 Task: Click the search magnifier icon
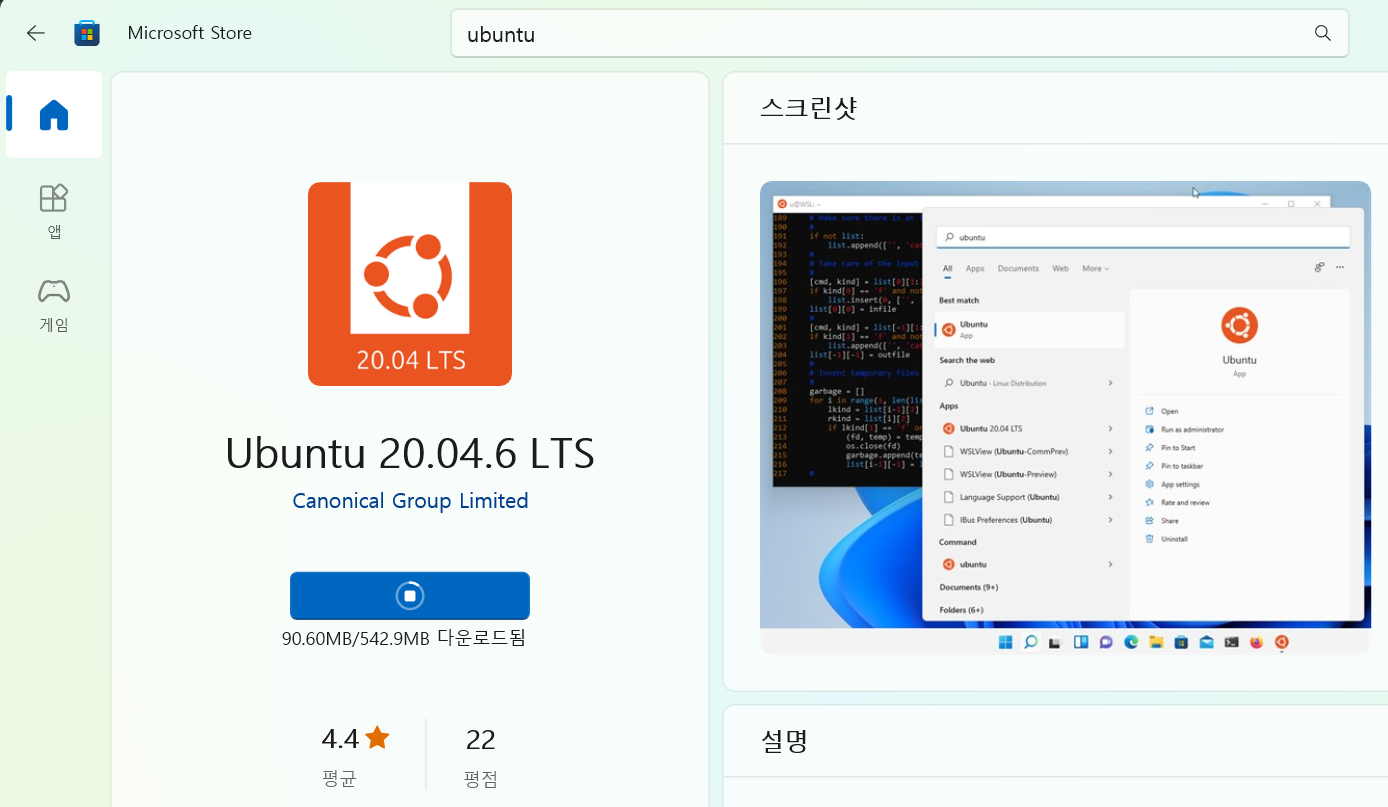point(1323,33)
